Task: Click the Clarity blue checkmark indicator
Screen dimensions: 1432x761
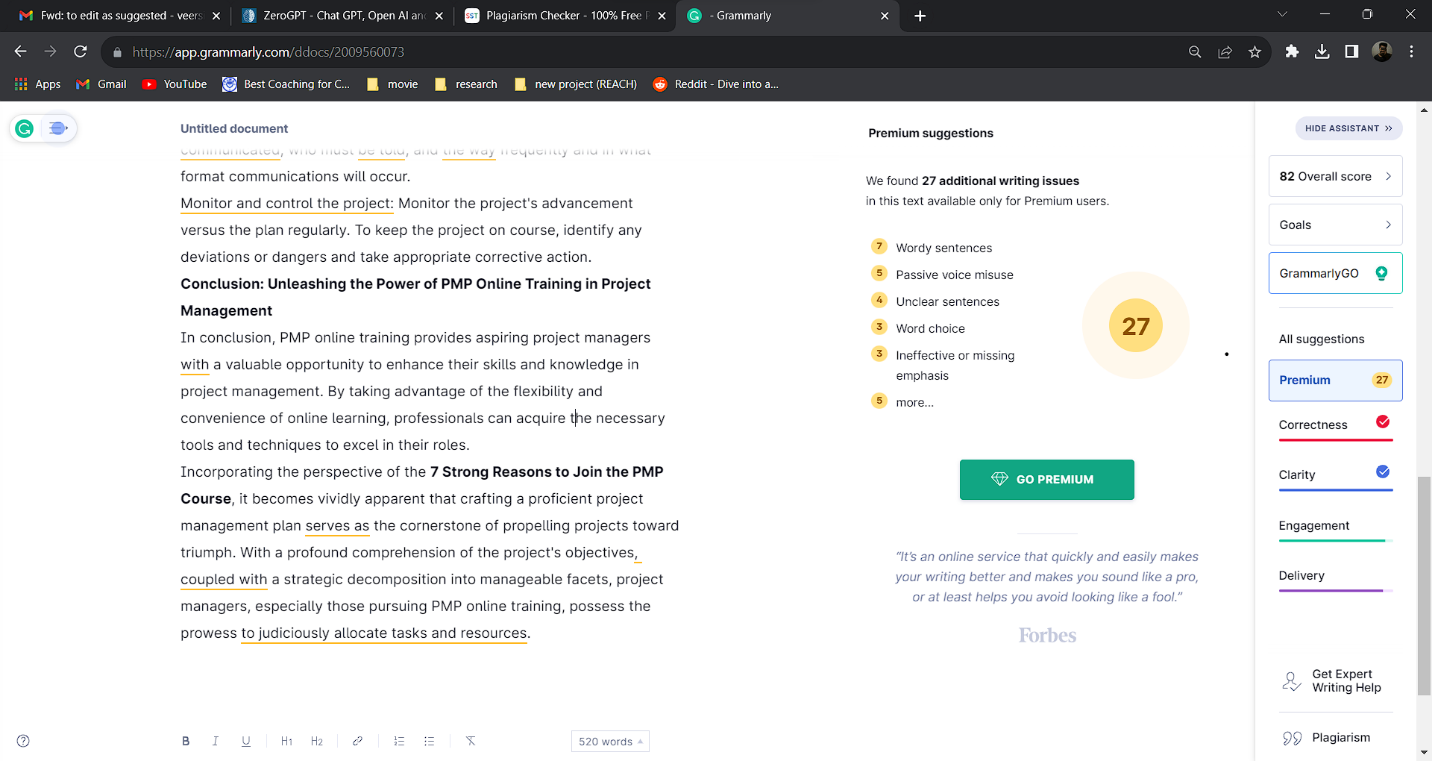Action: tap(1383, 471)
